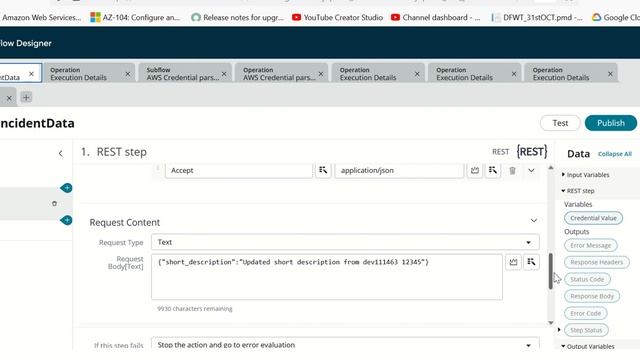Click data pill picker beside Request Body
Viewport: 640px width, 360px height.
531,262
